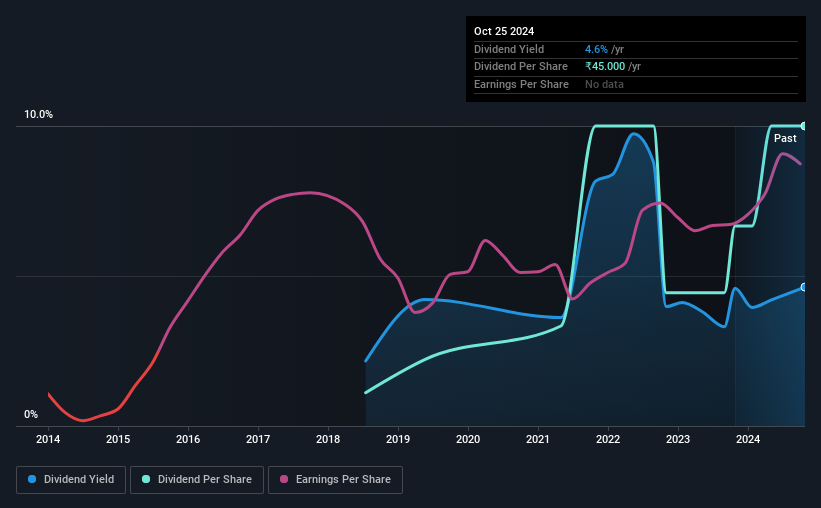Viewport: 821px width, 508px height.
Task: Toggle the Earnings Per Share legend button
Action: pyautogui.click(x=335, y=480)
